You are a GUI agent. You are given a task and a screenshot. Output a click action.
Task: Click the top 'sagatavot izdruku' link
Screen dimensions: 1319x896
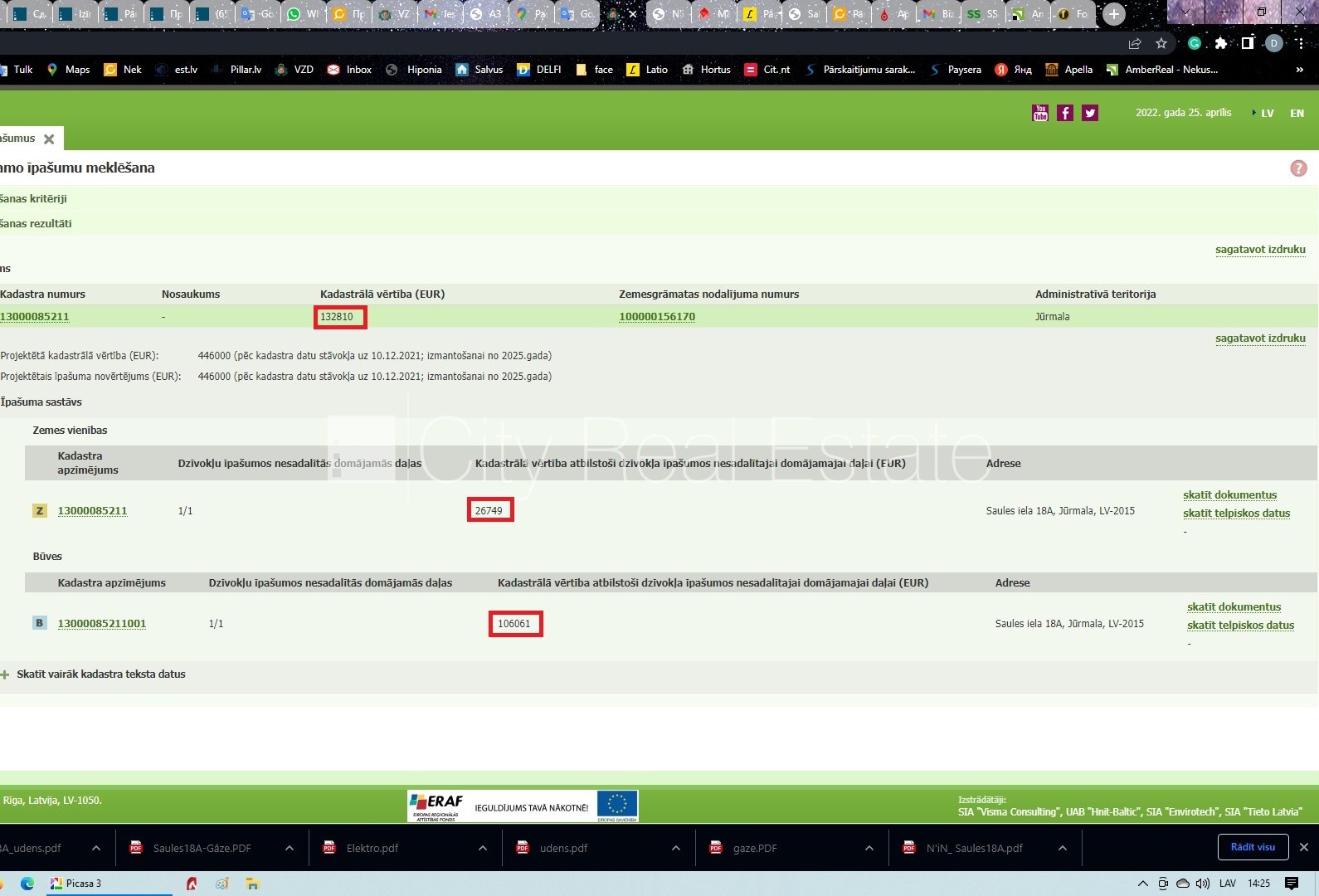click(1260, 250)
